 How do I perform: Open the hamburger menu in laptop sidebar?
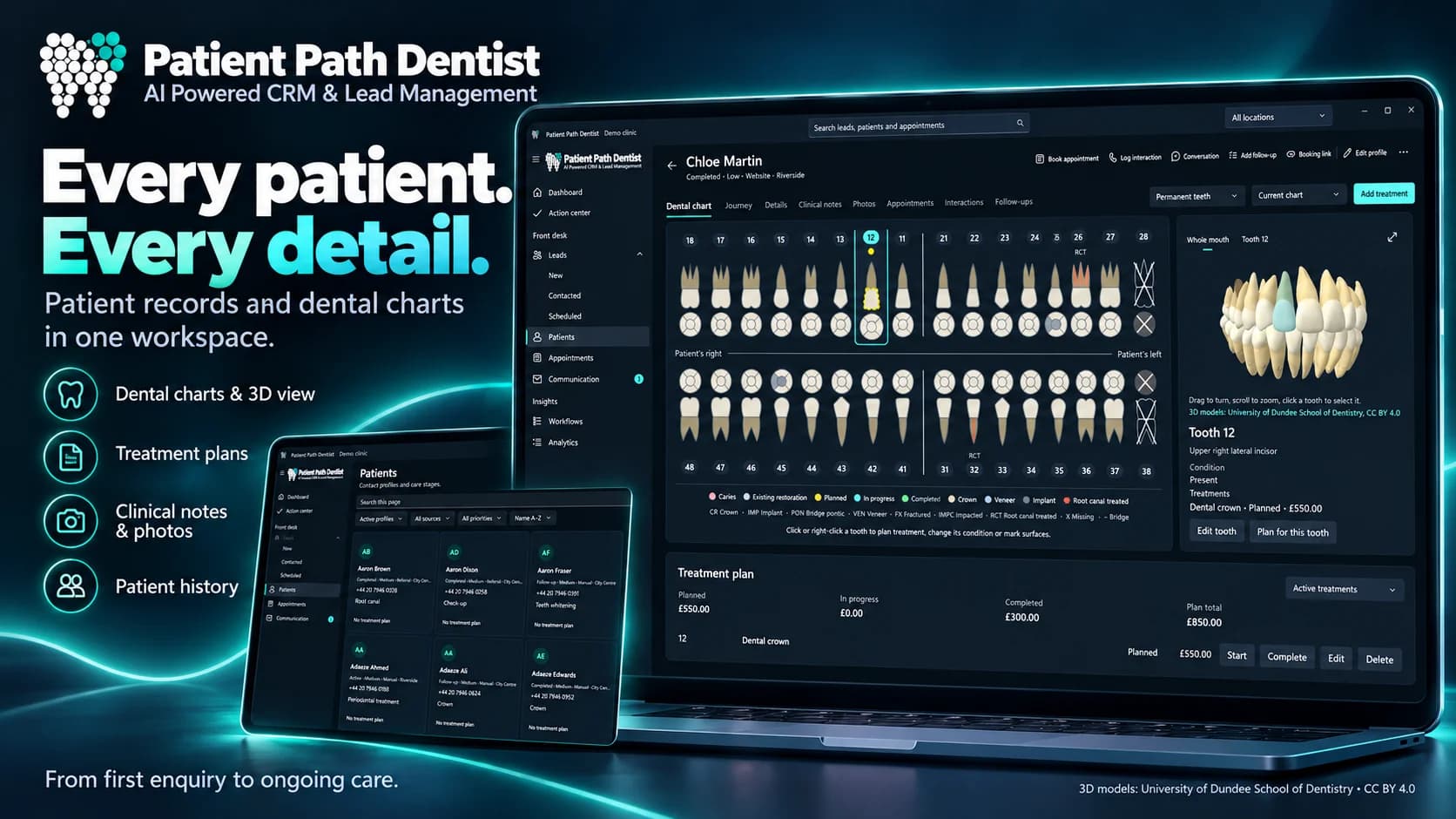click(x=536, y=159)
